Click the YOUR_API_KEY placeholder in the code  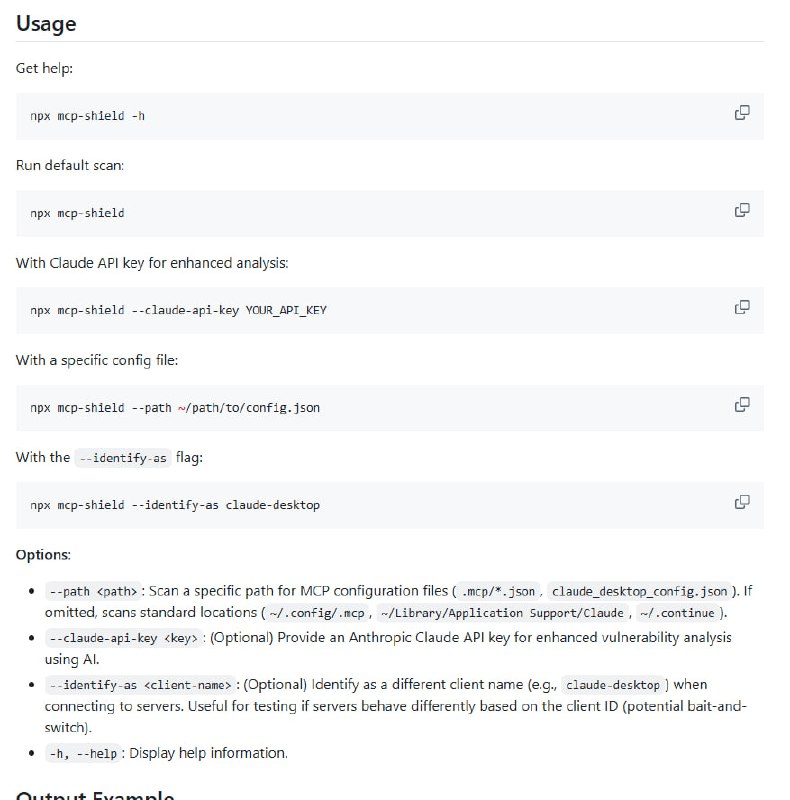[x=286, y=310]
